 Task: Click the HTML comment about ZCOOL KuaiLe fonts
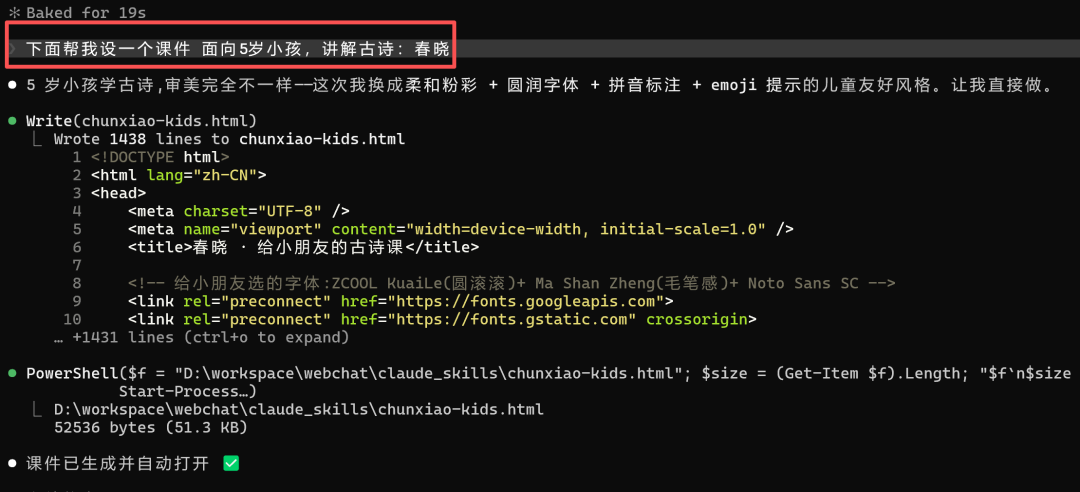[511, 283]
